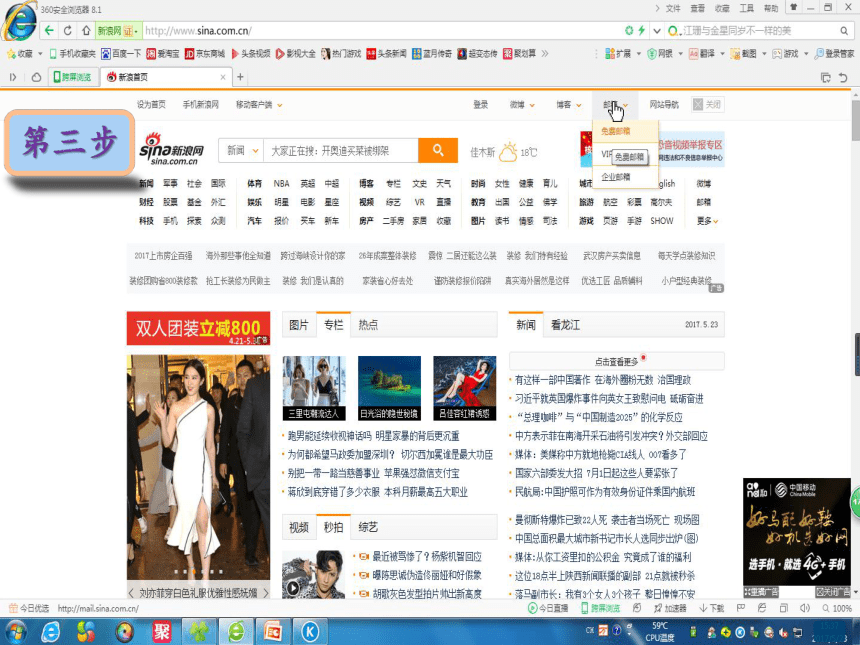Open the 工具 menu
The height and width of the screenshot is (645, 860).
tap(746, 8)
